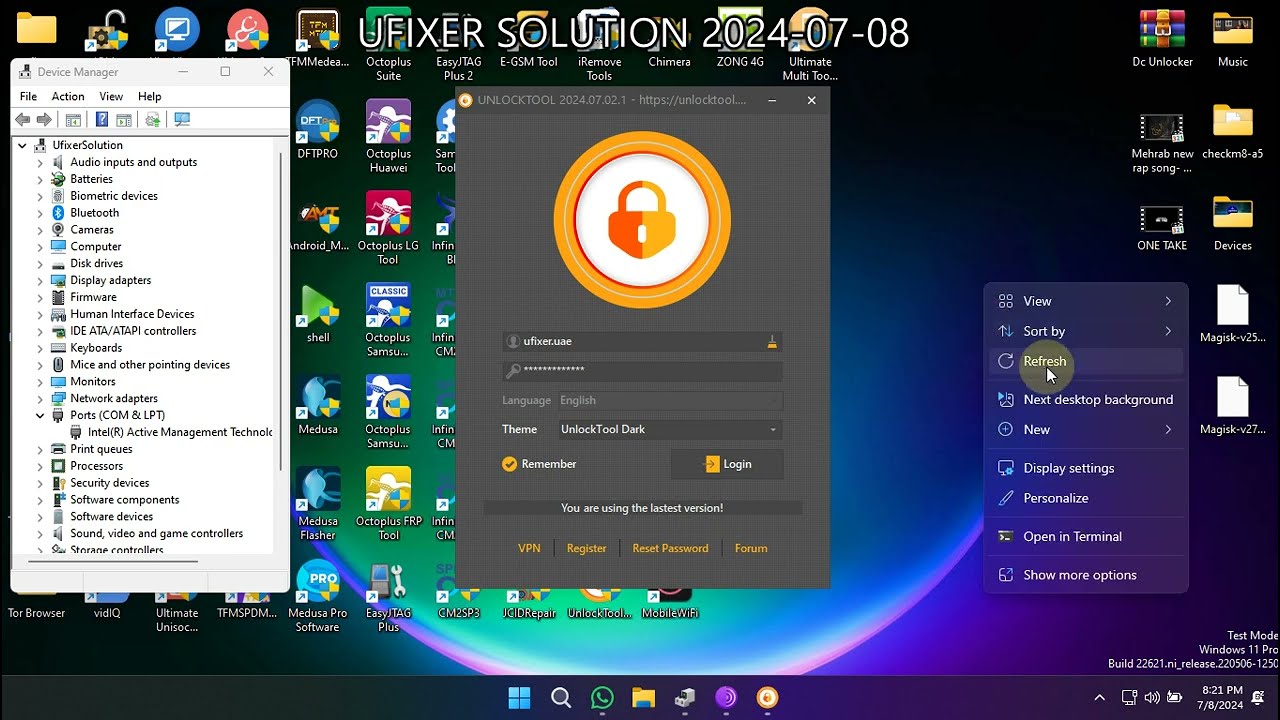
Task: Expand the Keyboards tree node
Action: click(x=40, y=348)
